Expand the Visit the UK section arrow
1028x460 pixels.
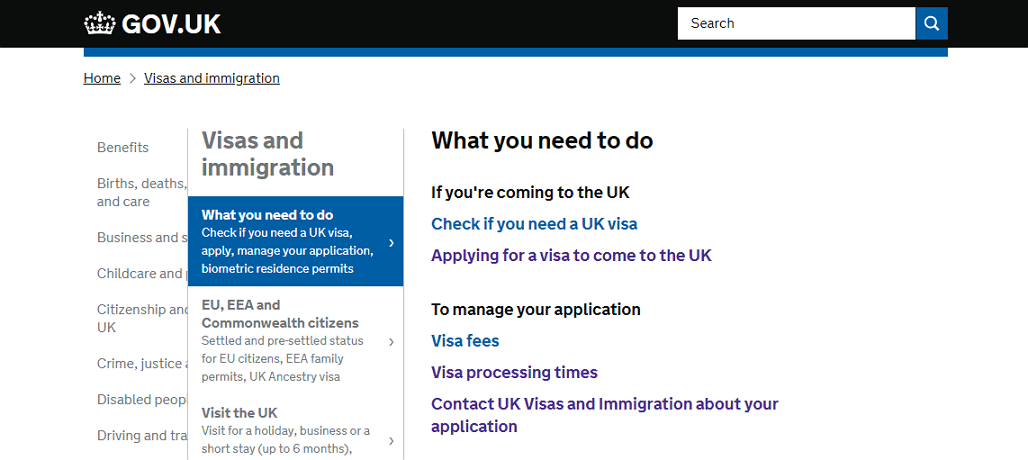tap(391, 440)
